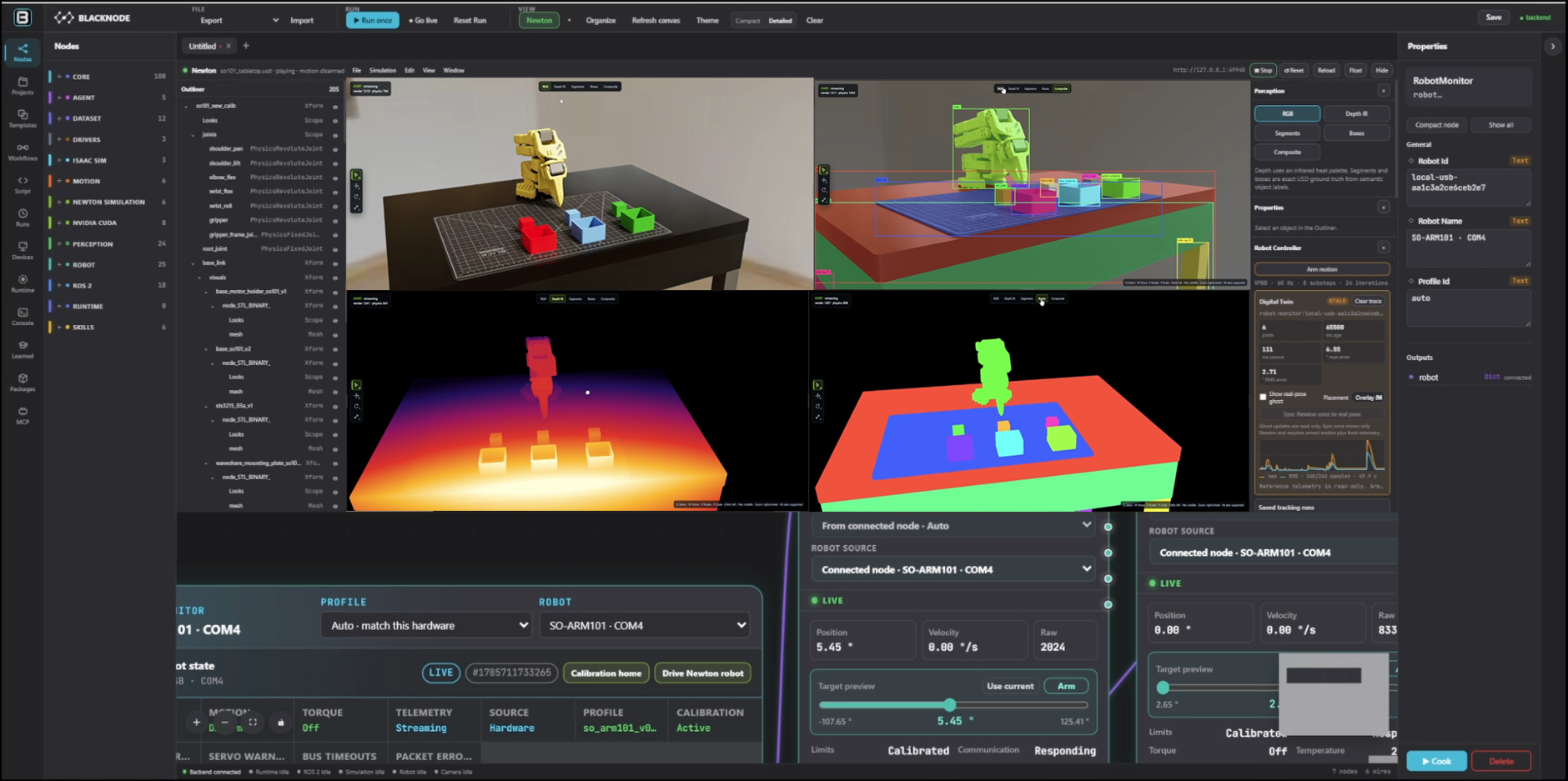Image resolution: width=1568 pixels, height=781 pixels.
Task: Enable Show real-pose ghost checkbox
Action: click(1263, 397)
